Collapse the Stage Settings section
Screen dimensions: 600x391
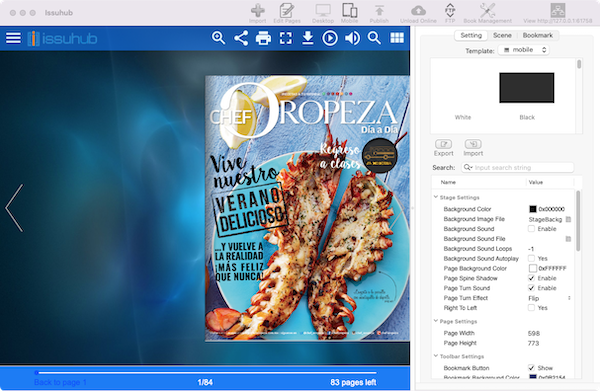(435, 197)
